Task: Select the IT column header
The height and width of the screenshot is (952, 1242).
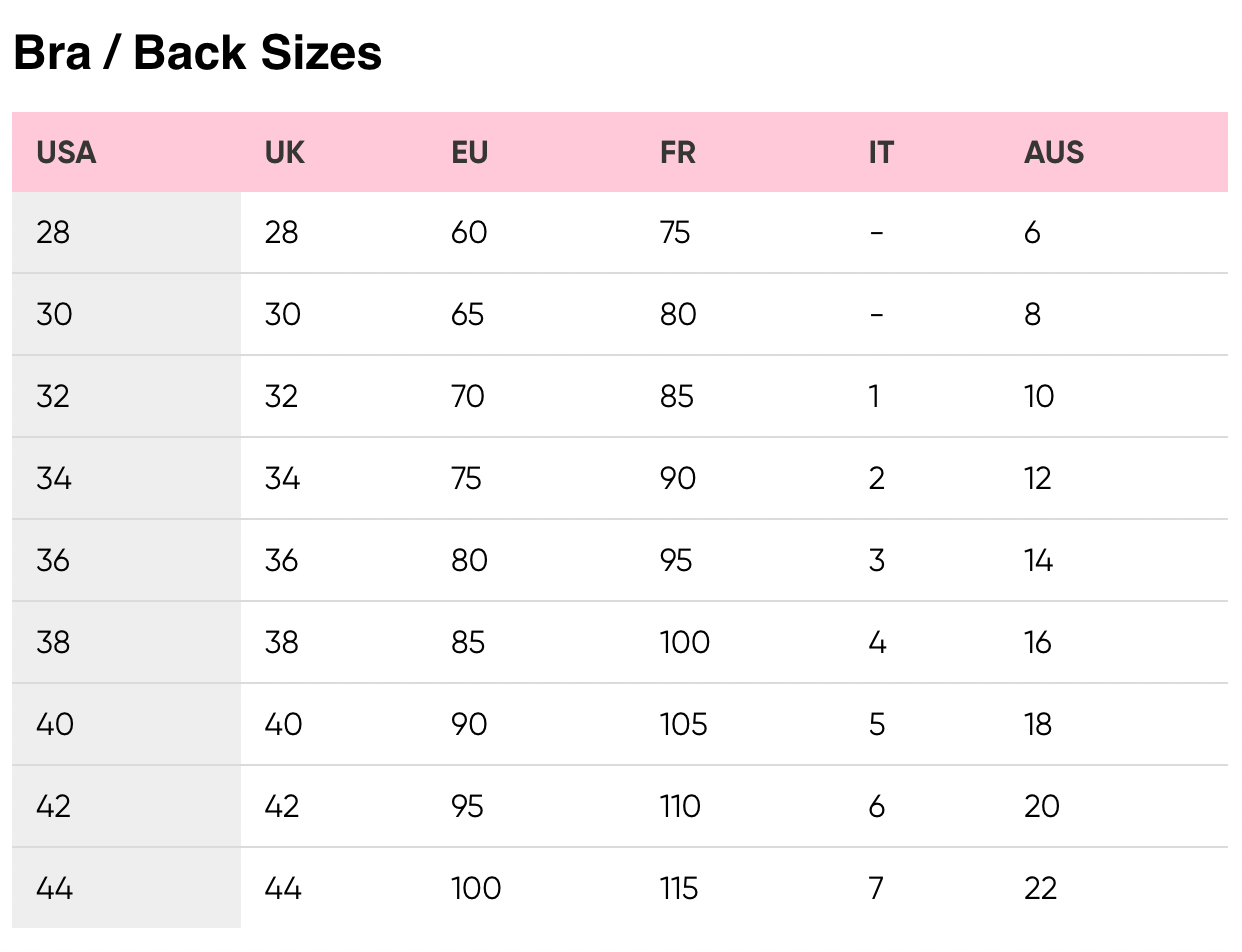Action: 880,153
